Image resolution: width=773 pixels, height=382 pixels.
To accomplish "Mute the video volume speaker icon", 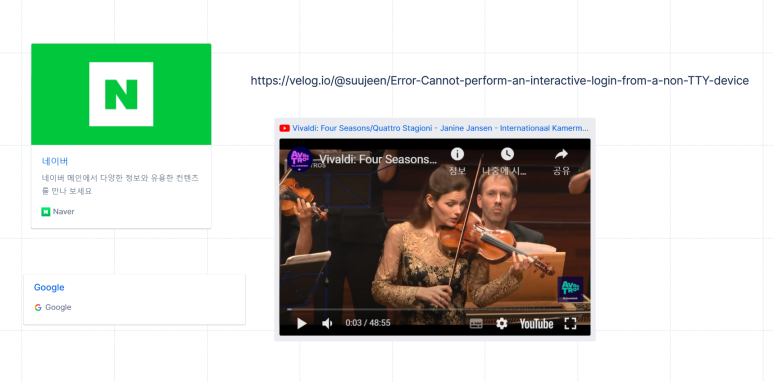I will tap(327, 323).
